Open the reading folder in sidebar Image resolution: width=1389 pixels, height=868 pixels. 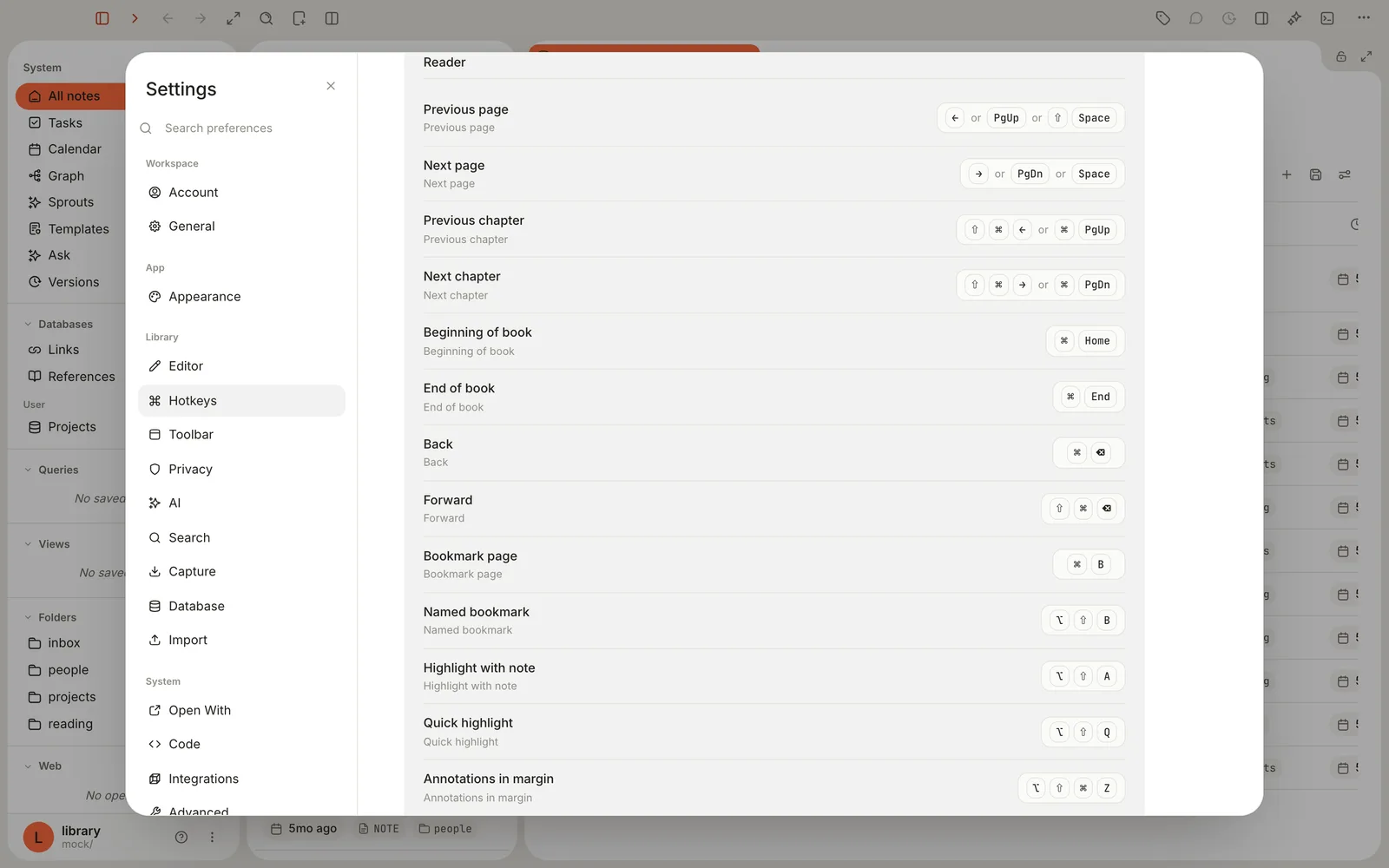[x=71, y=724]
